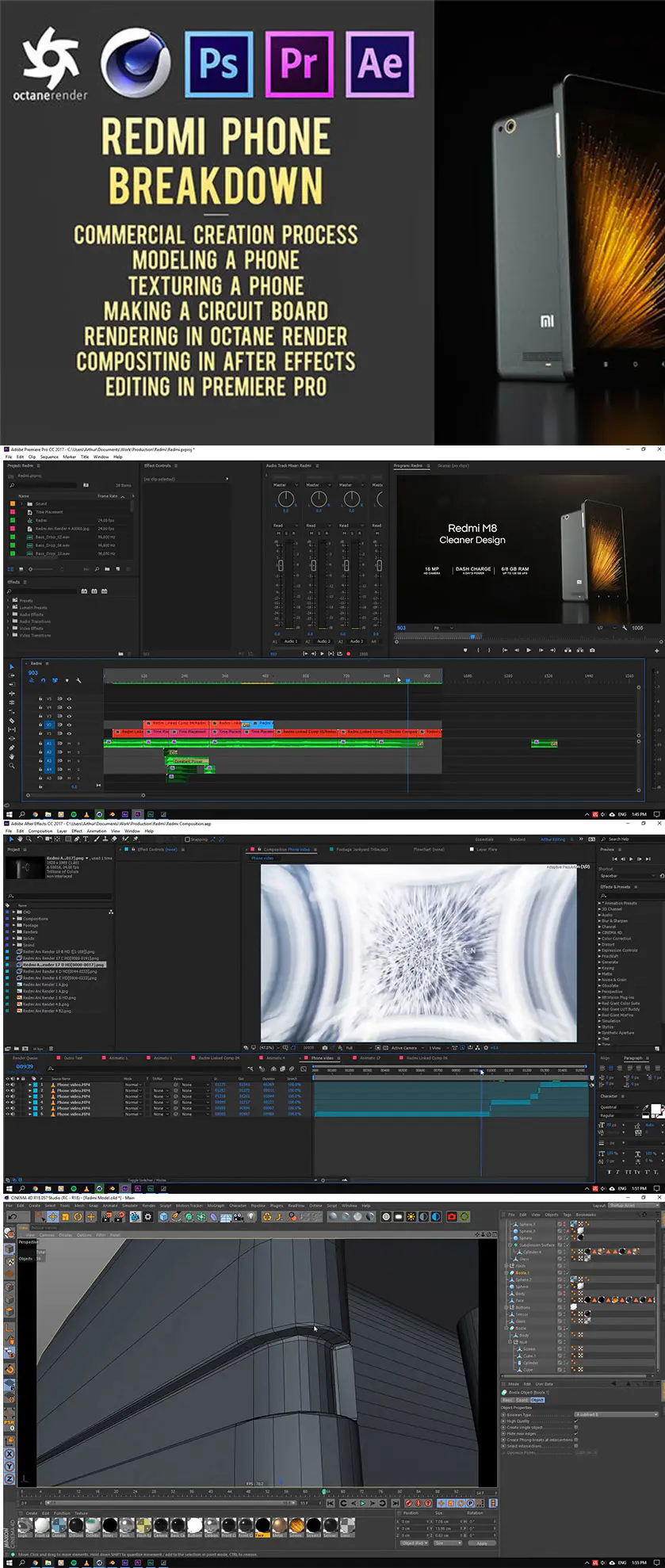Open the Octane menu in Cinema 4D
Screen dimensions: 665x1568
315,1205
